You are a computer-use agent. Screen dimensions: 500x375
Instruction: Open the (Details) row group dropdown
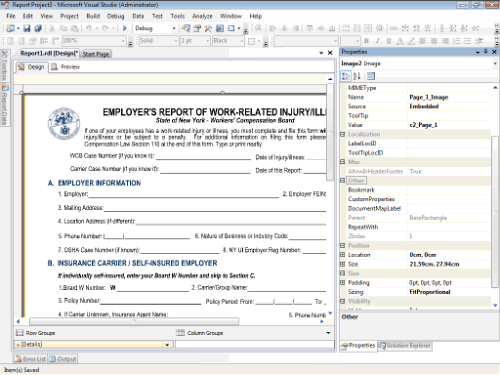[167, 345]
